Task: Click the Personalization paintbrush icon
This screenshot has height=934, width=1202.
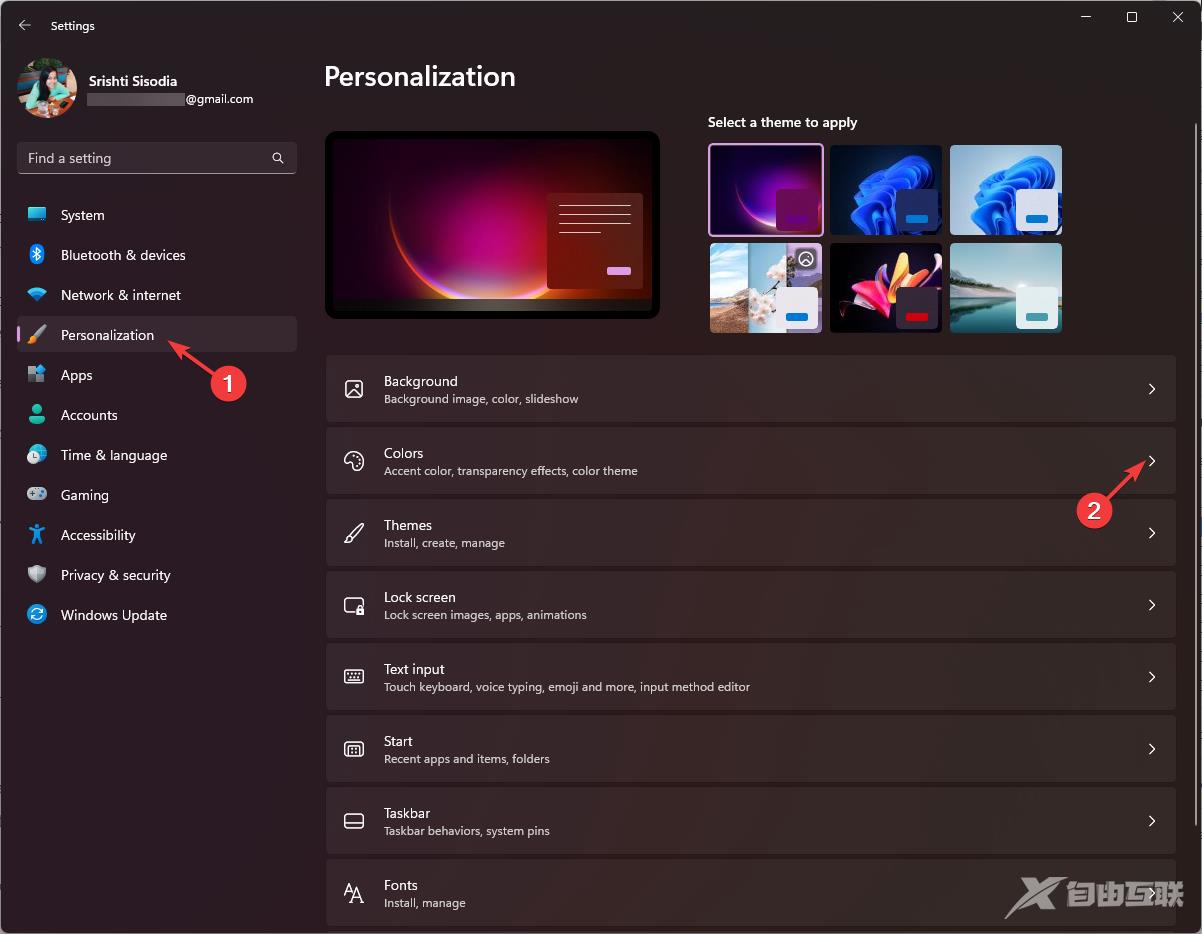Action: (x=37, y=335)
